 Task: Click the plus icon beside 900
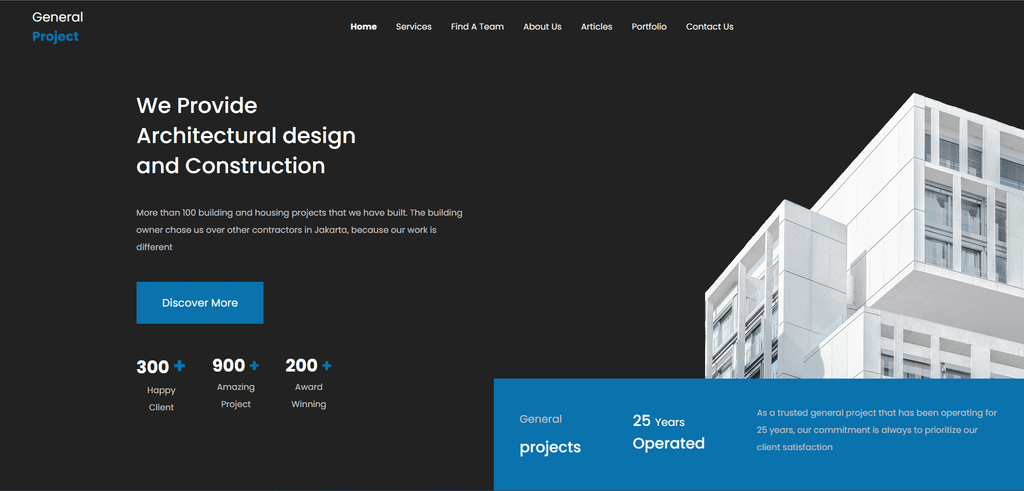pos(254,366)
